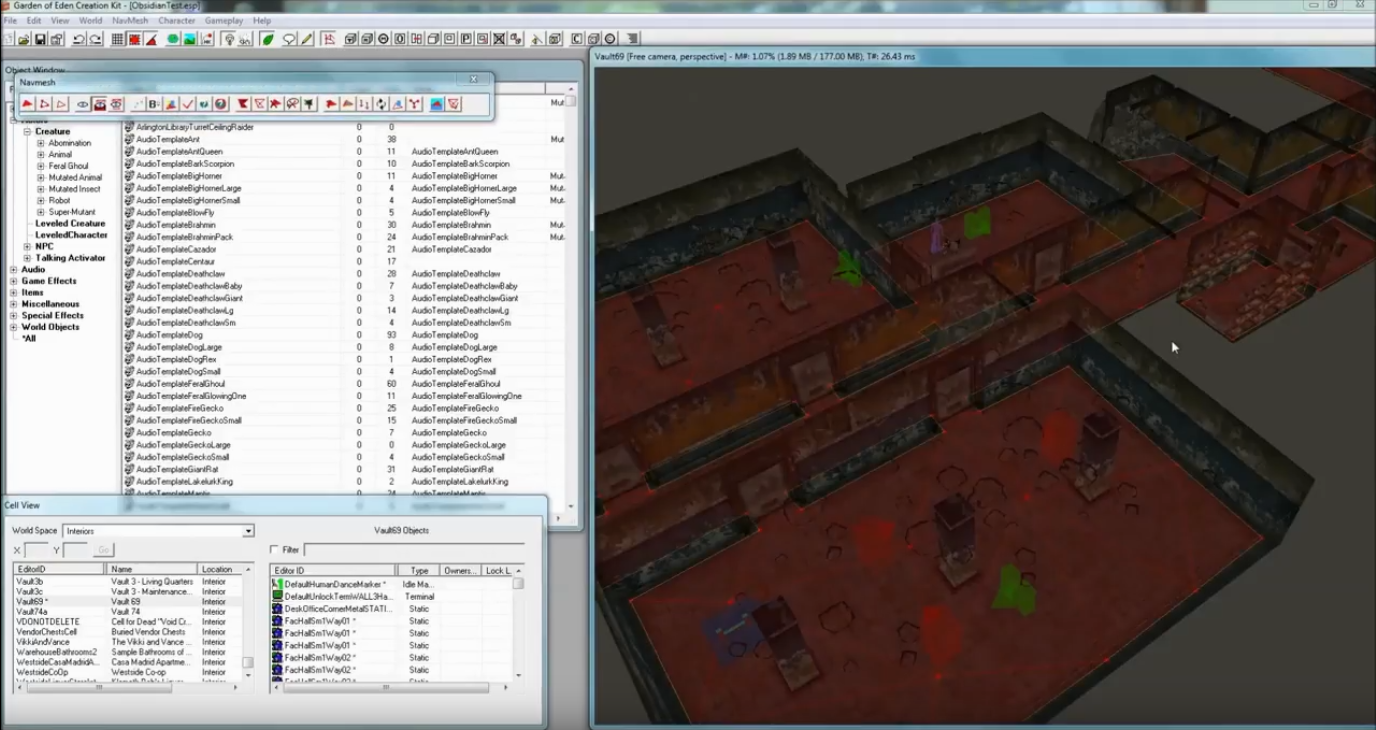Open the dialogue speech bubble toolbar icon

[289, 40]
